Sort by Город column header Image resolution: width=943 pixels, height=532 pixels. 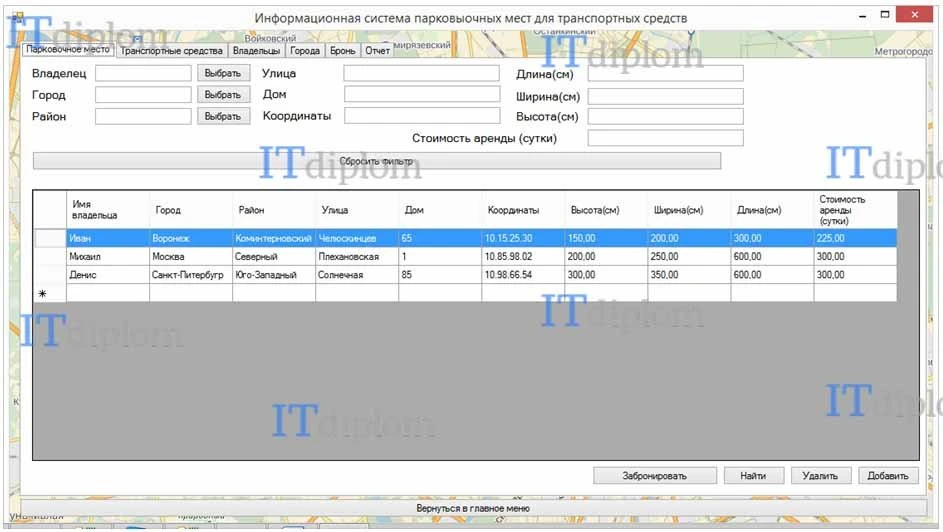[191, 210]
